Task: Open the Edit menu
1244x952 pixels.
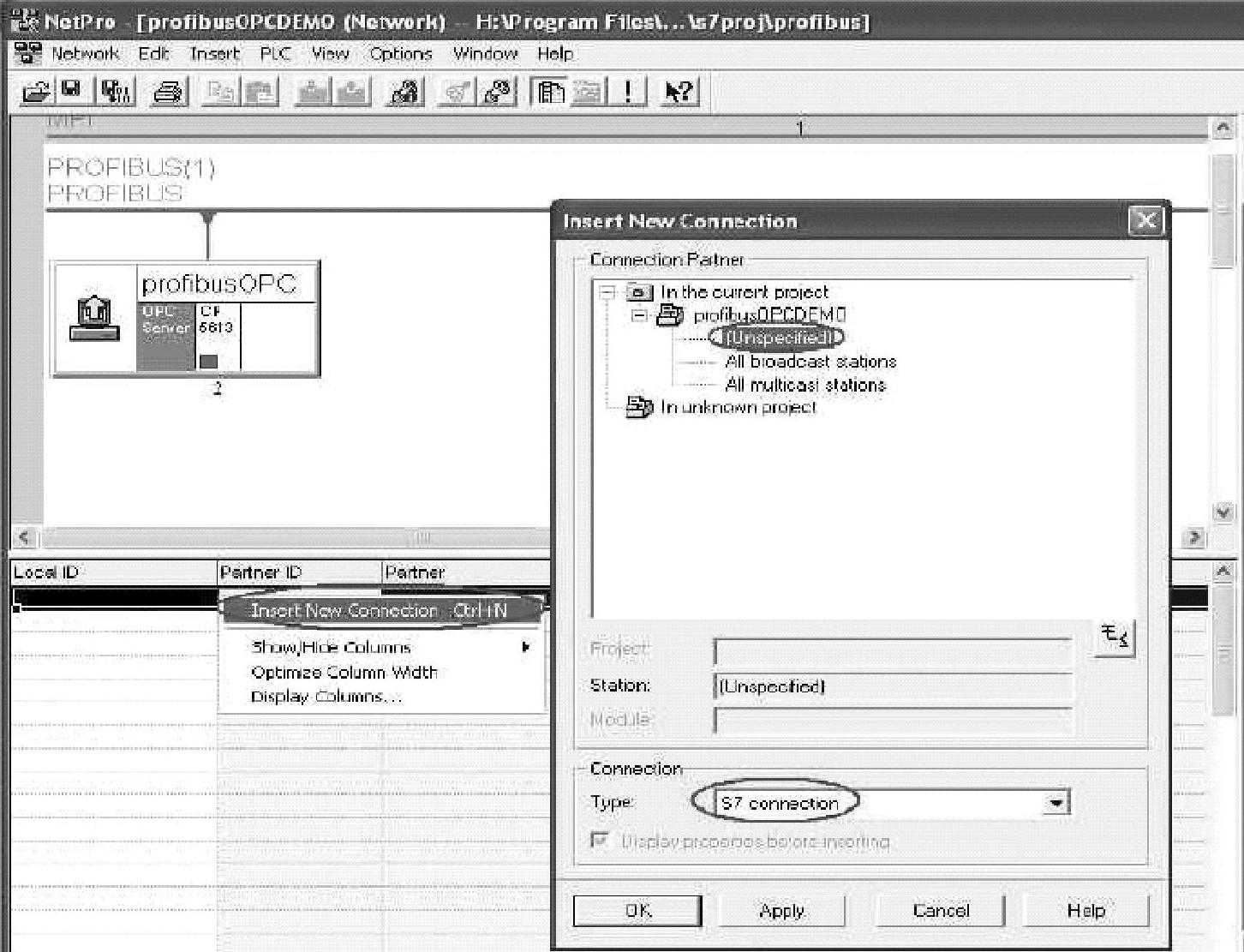Action: click(x=154, y=54)
